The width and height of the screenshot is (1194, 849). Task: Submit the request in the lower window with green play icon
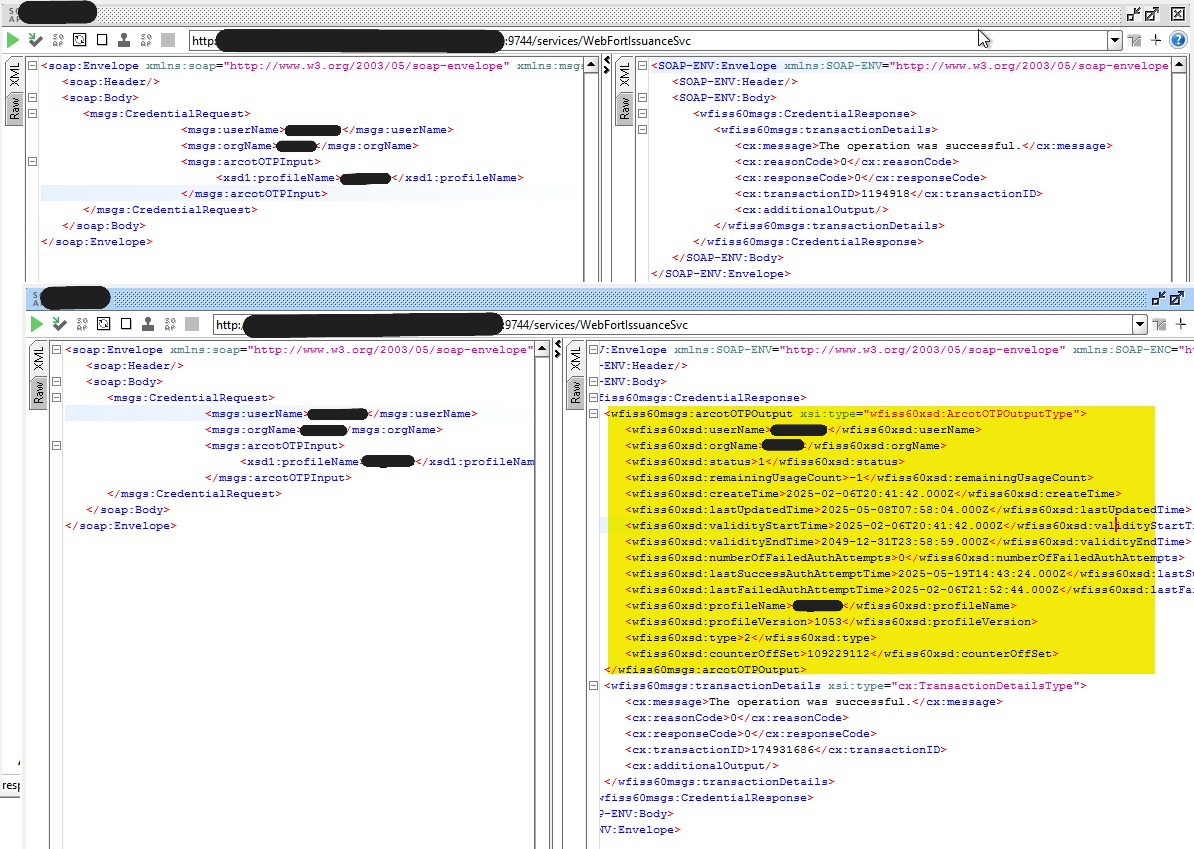(x=37, y=324)
